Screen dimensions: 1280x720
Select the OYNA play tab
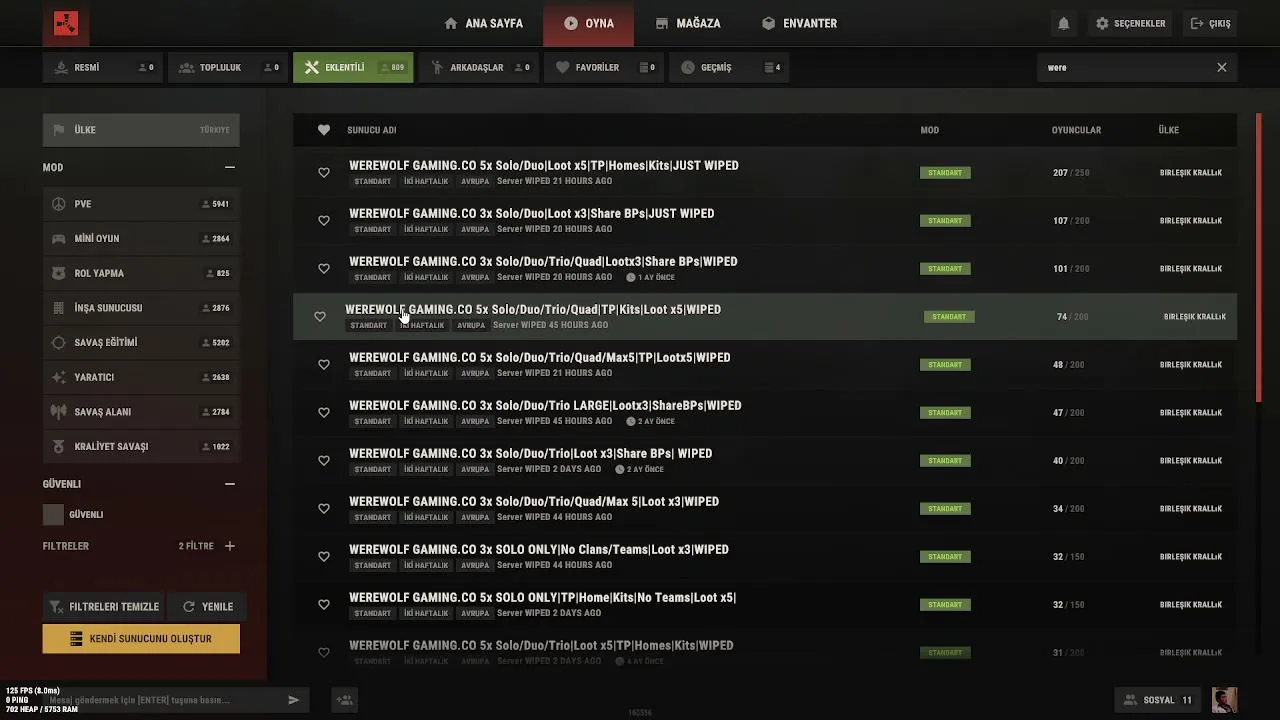[588, 23]
